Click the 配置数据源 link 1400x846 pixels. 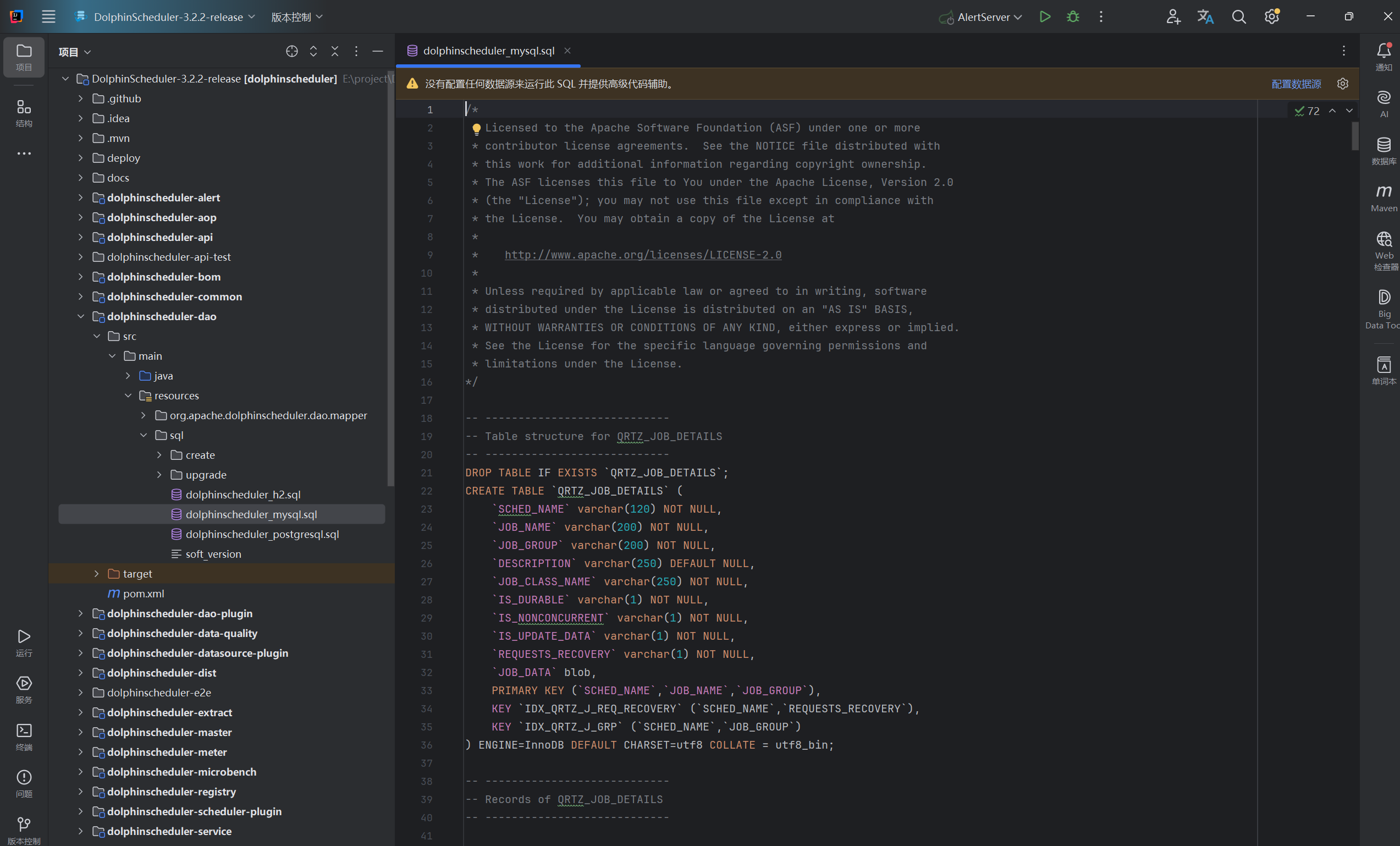(1296, 84)
